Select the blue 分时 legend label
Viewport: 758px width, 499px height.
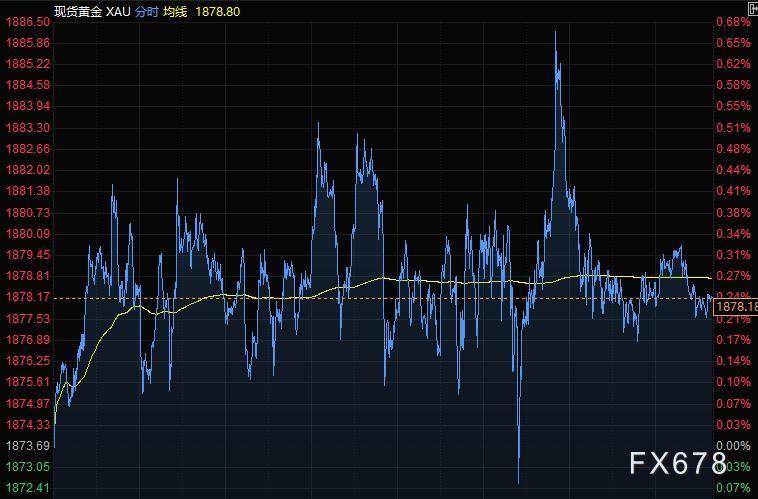coord(146,11)
